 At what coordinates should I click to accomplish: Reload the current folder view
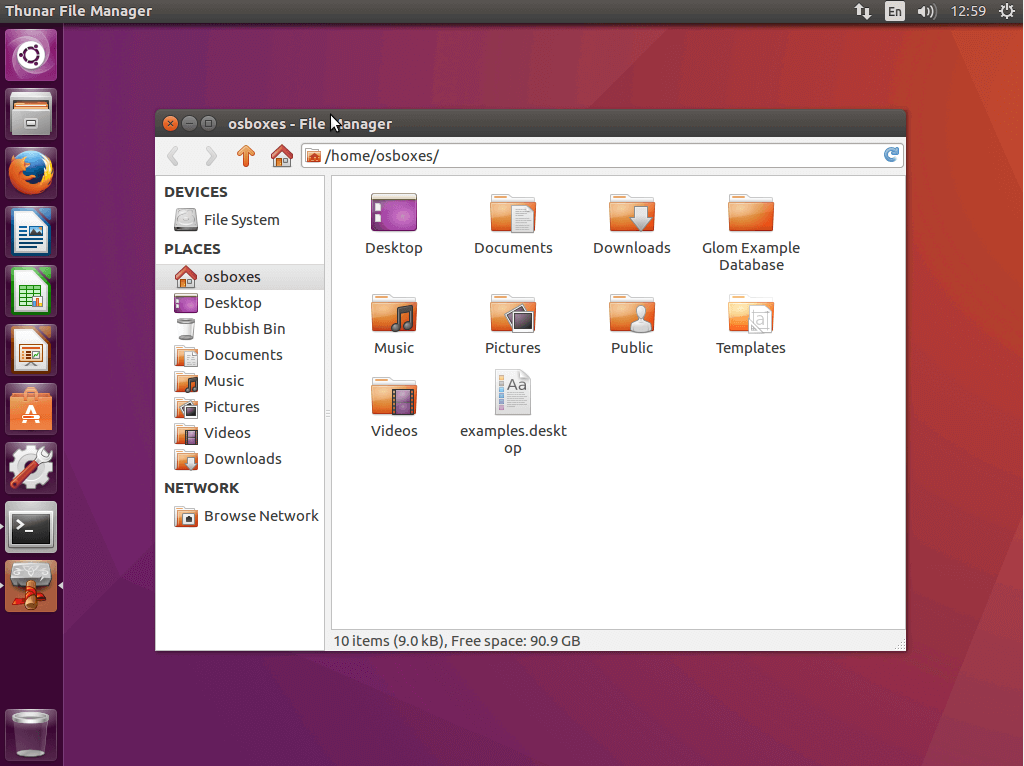(x=891, y=155)
